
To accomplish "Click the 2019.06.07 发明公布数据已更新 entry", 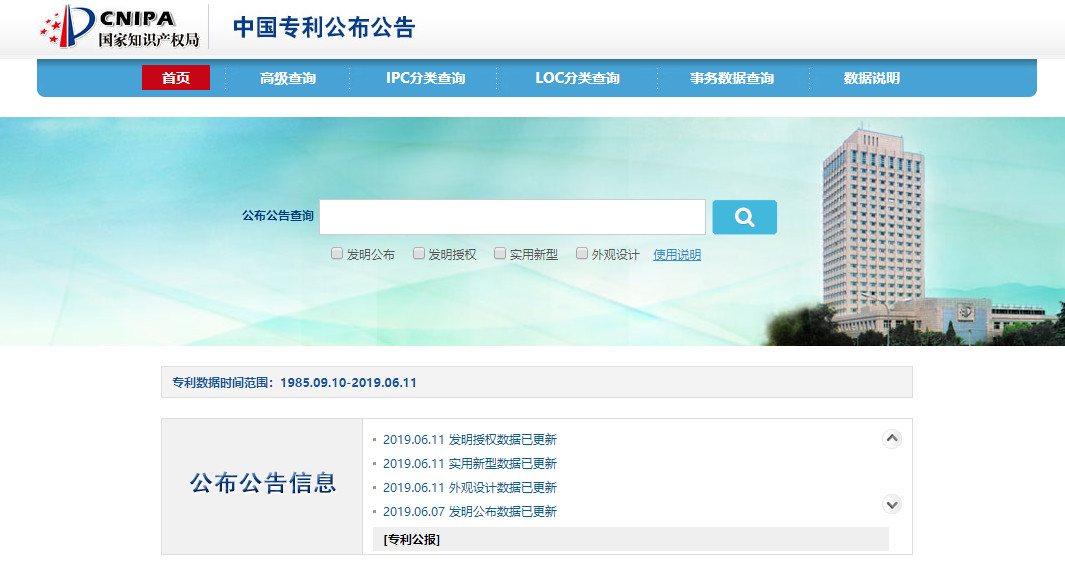I will coord(469,512).
